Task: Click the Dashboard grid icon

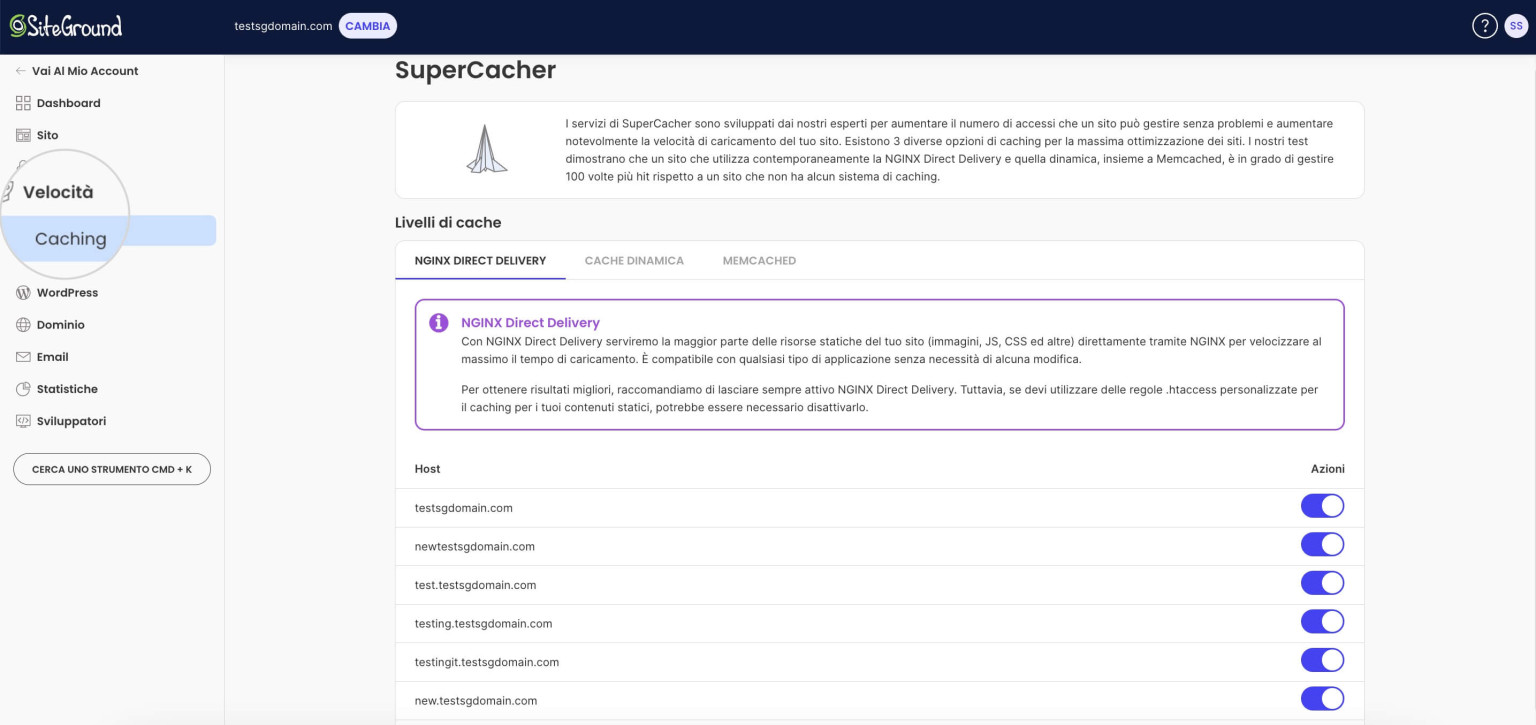Action: click(x=23, y=103)
